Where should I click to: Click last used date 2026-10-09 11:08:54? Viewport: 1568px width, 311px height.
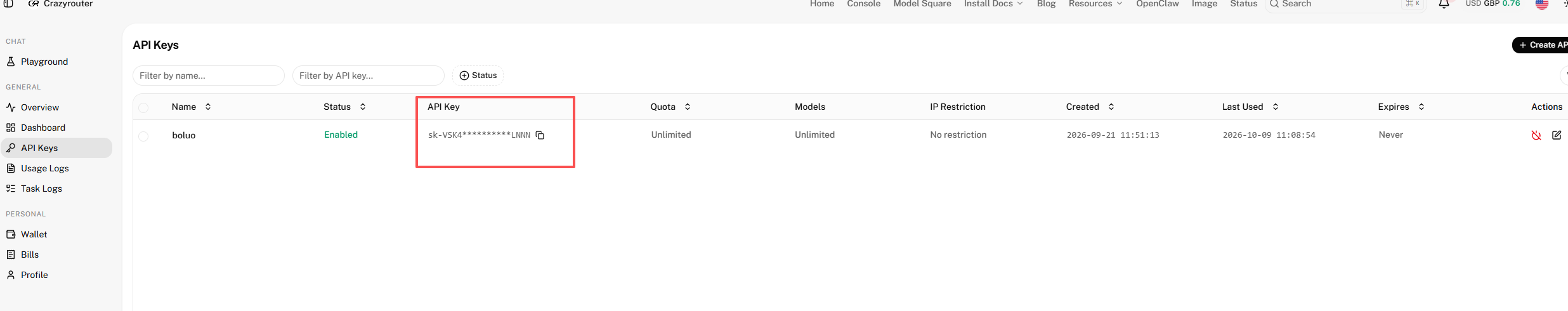pos(1269,135)
